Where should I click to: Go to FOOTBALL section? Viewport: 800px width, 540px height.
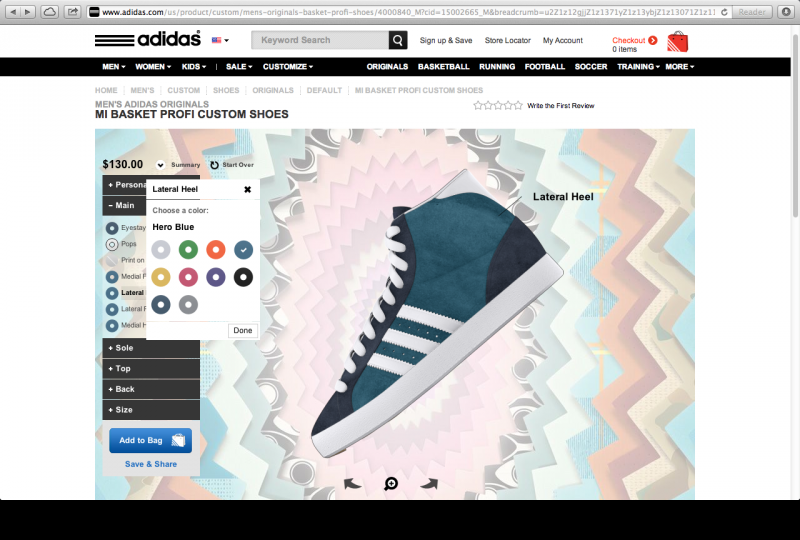[544, 66]
